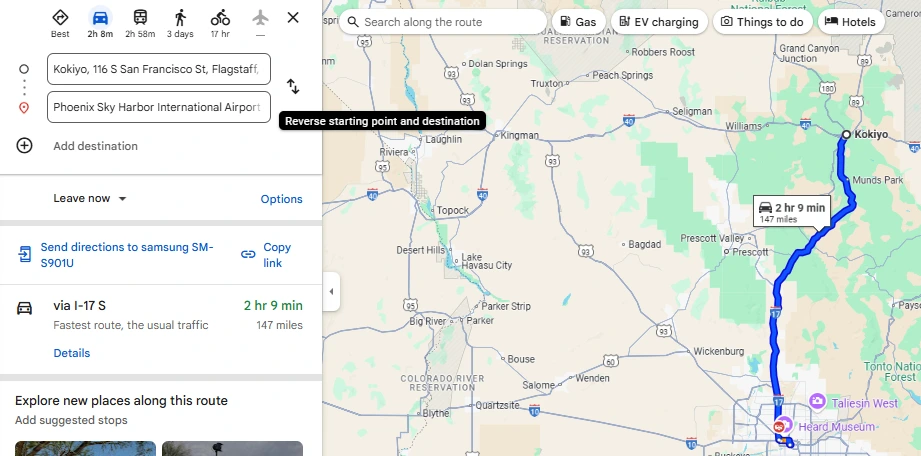Viewport: 921px width, 456px height.
Task: Click the Add destination plus icon
Action: coord(24,145)
